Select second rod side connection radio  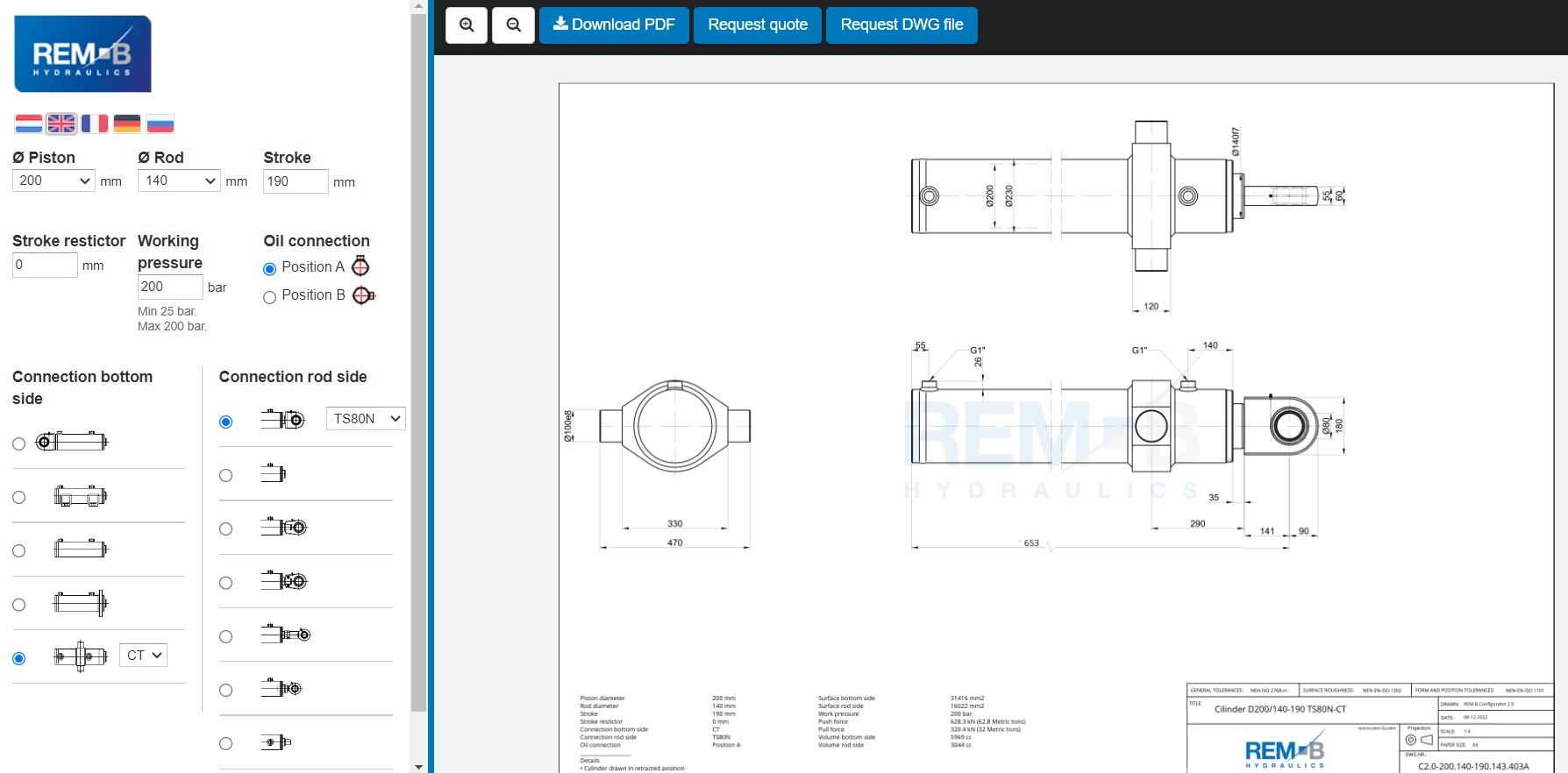(x=225, y=475)
